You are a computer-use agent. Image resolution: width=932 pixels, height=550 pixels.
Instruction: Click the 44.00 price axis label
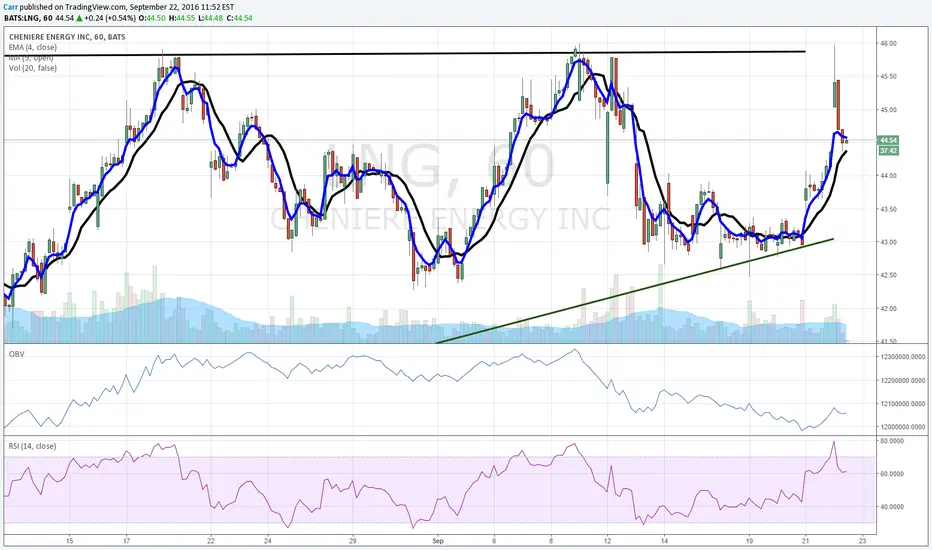(x=889, y=176)
